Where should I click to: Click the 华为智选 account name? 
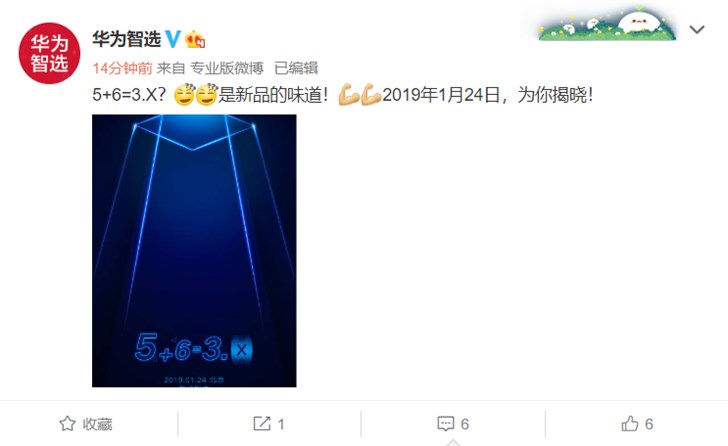[126, 39]
